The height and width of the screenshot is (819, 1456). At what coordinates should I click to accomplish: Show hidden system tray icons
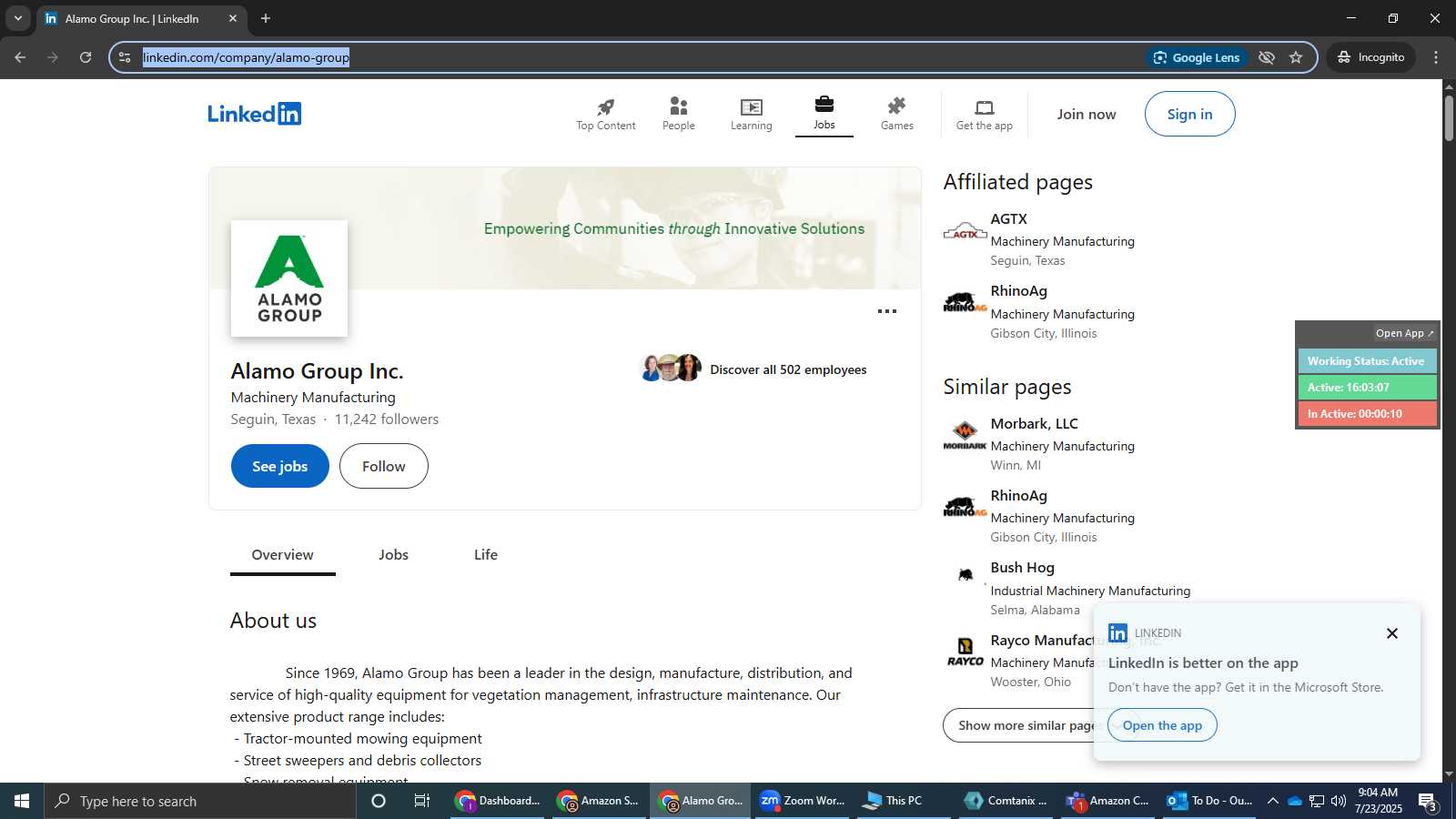click(1273, 801)
